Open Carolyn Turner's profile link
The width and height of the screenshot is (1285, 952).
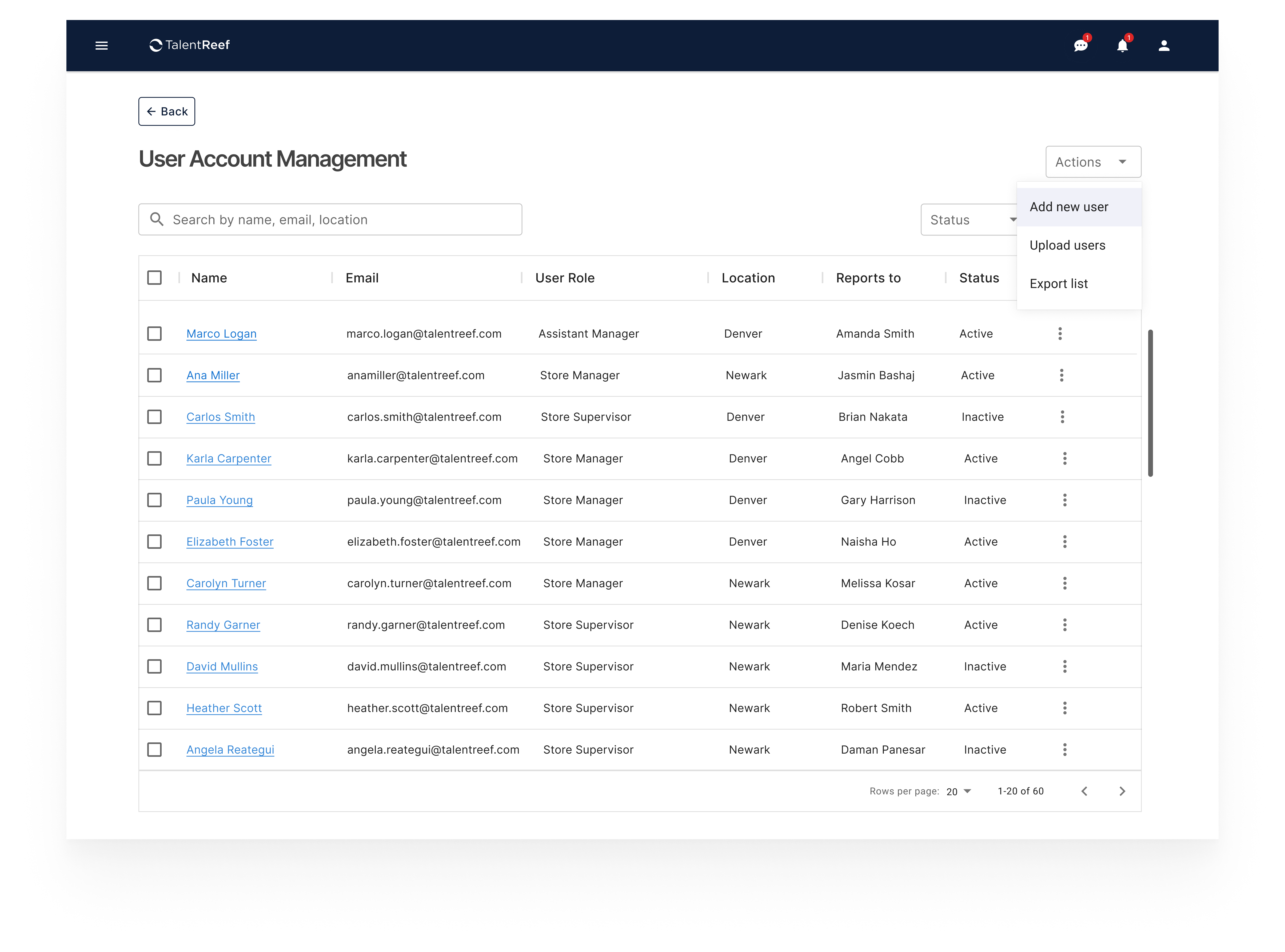pyautogui.click(x=226, y=583)
